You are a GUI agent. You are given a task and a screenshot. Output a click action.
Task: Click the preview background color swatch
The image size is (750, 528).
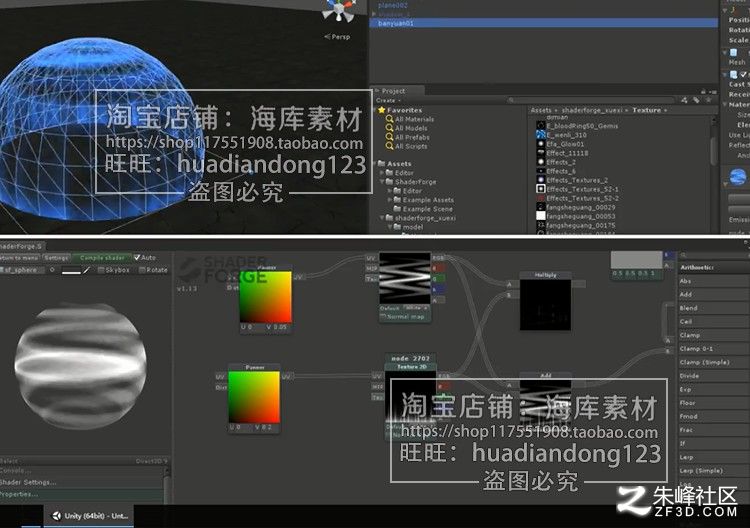(71, 270)
